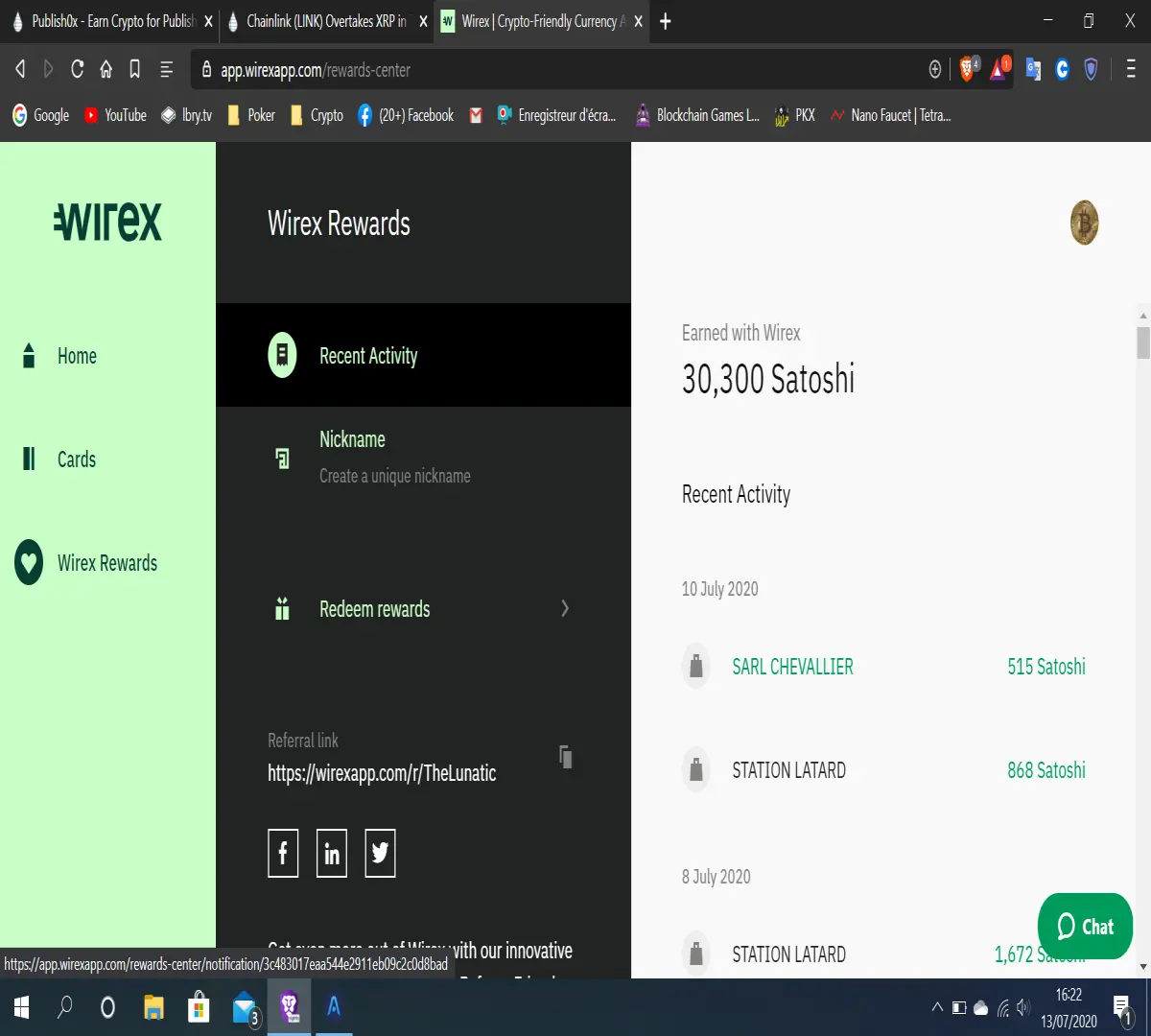Open Facebook bookmark
The height and width of the screenshot is (1036, 1151).
click(x=406, y=115)
